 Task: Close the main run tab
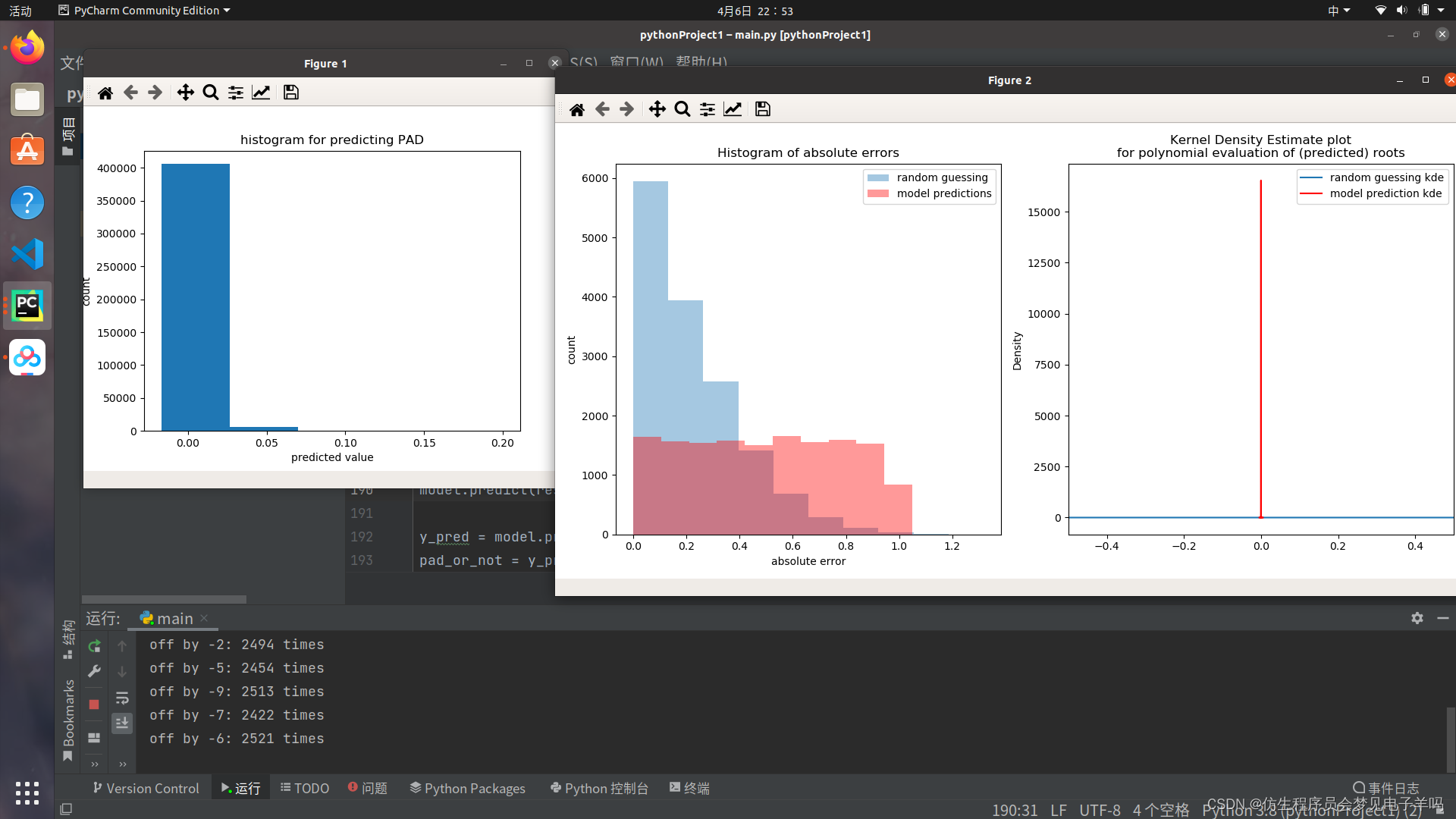coord(204,618)
